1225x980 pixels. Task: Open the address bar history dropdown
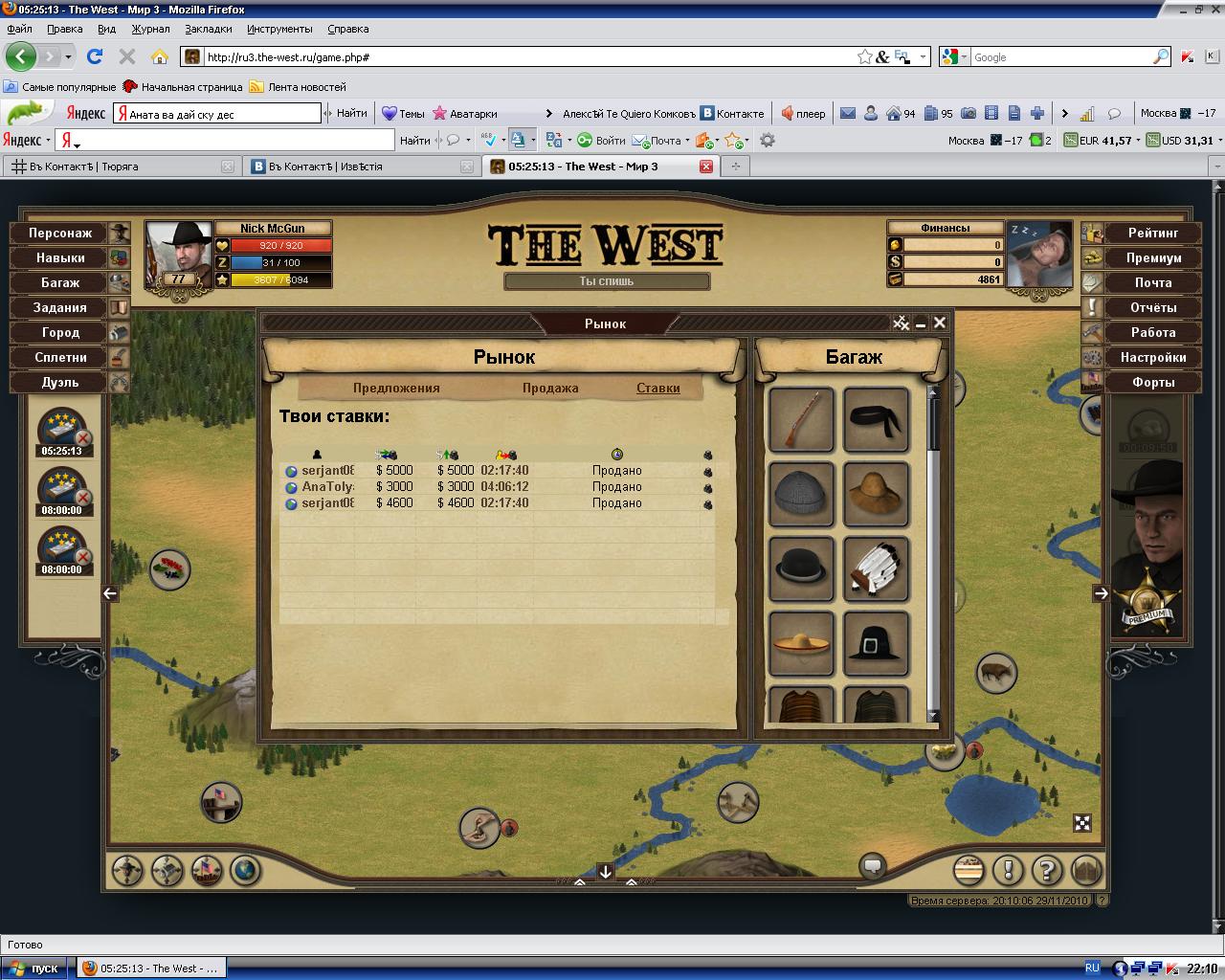click(923, 57)
